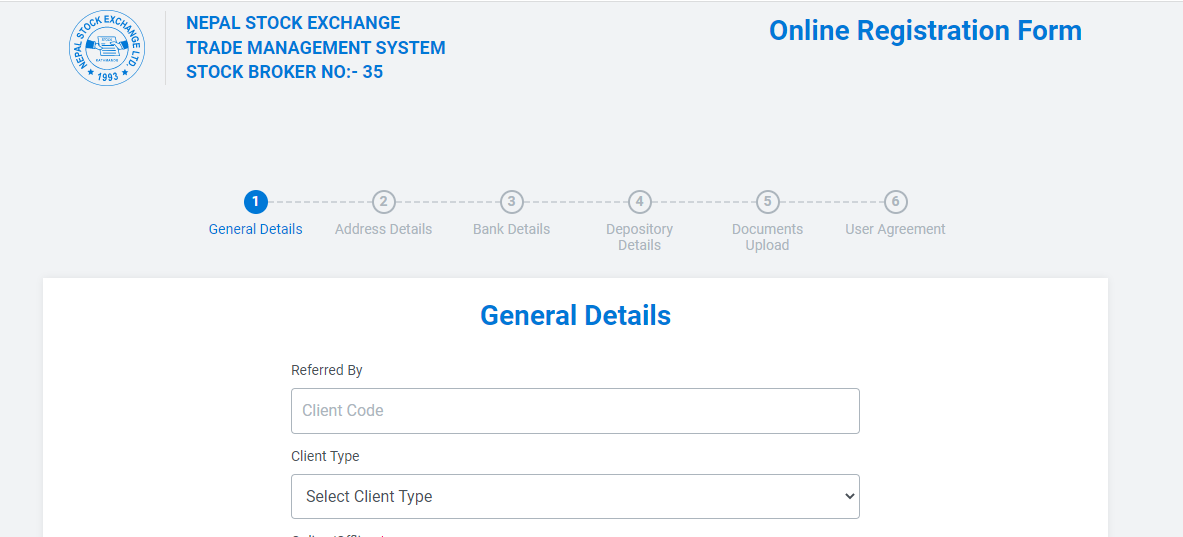Screen dimensions: 1183x537
Task: Jump to step 3 circle icon
Action: (512, 202)
